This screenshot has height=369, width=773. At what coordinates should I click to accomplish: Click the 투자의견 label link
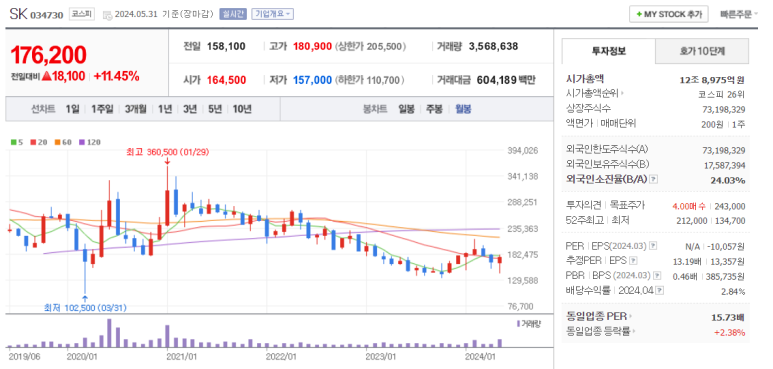click(584, 205)
